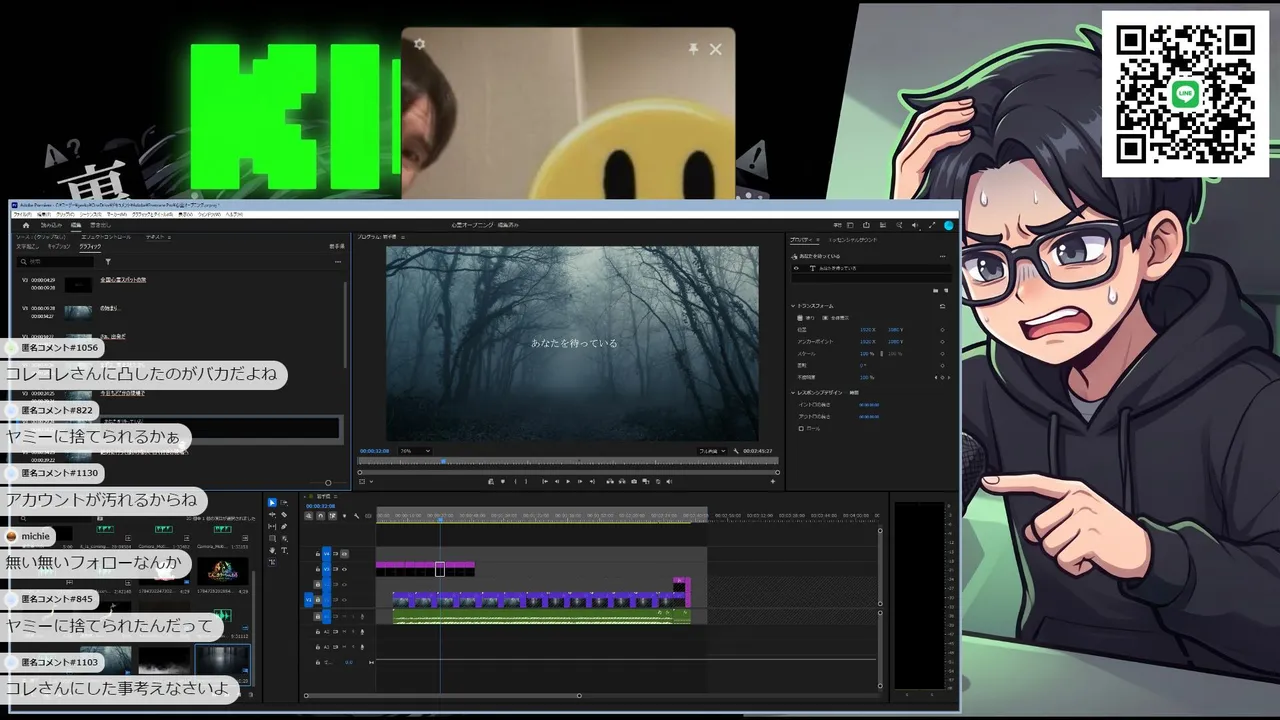Select the Captions tab in Text panel
Viewport: 1280px width, 720px height.
(x=59, y=246)
